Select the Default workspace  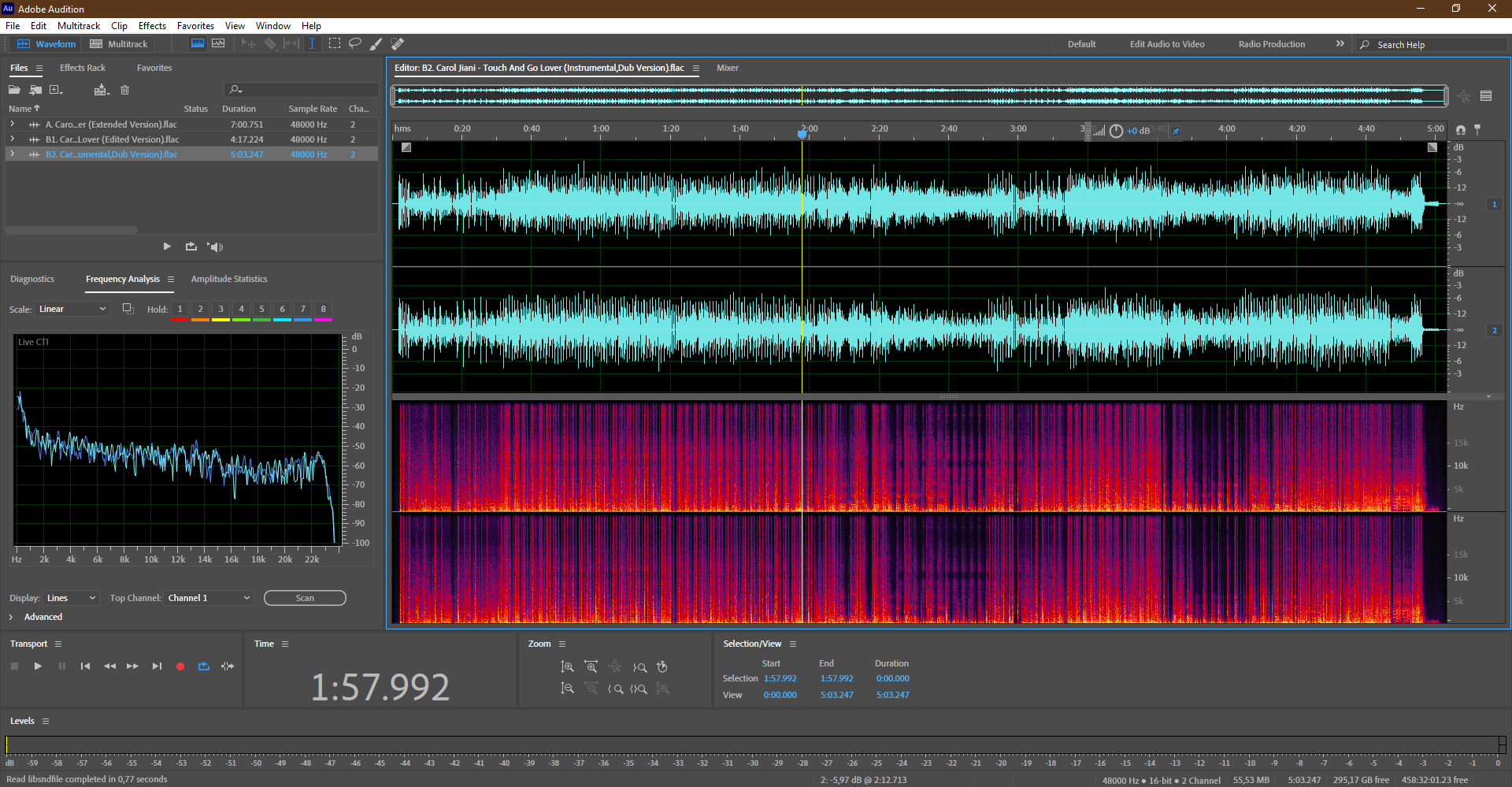click(x=1081, y=44)
